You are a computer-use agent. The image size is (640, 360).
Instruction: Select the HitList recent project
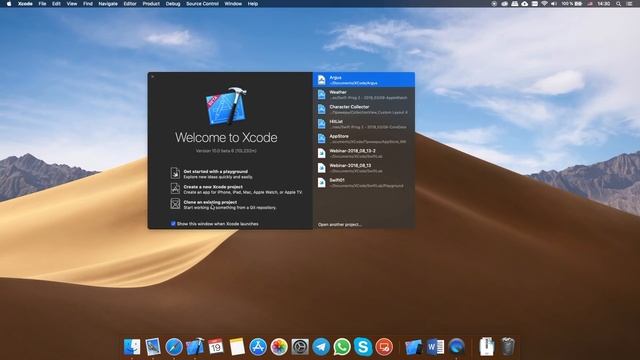[x=364, y=124]
